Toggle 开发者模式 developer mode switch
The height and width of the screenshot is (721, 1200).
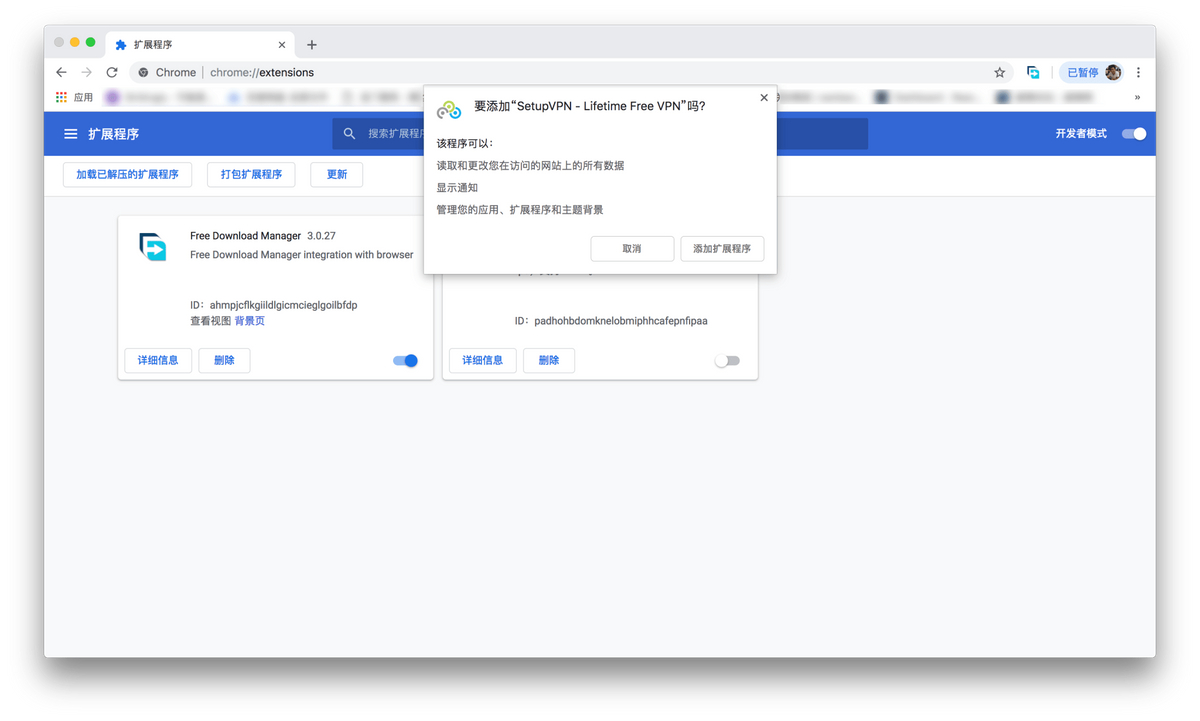1133,134
